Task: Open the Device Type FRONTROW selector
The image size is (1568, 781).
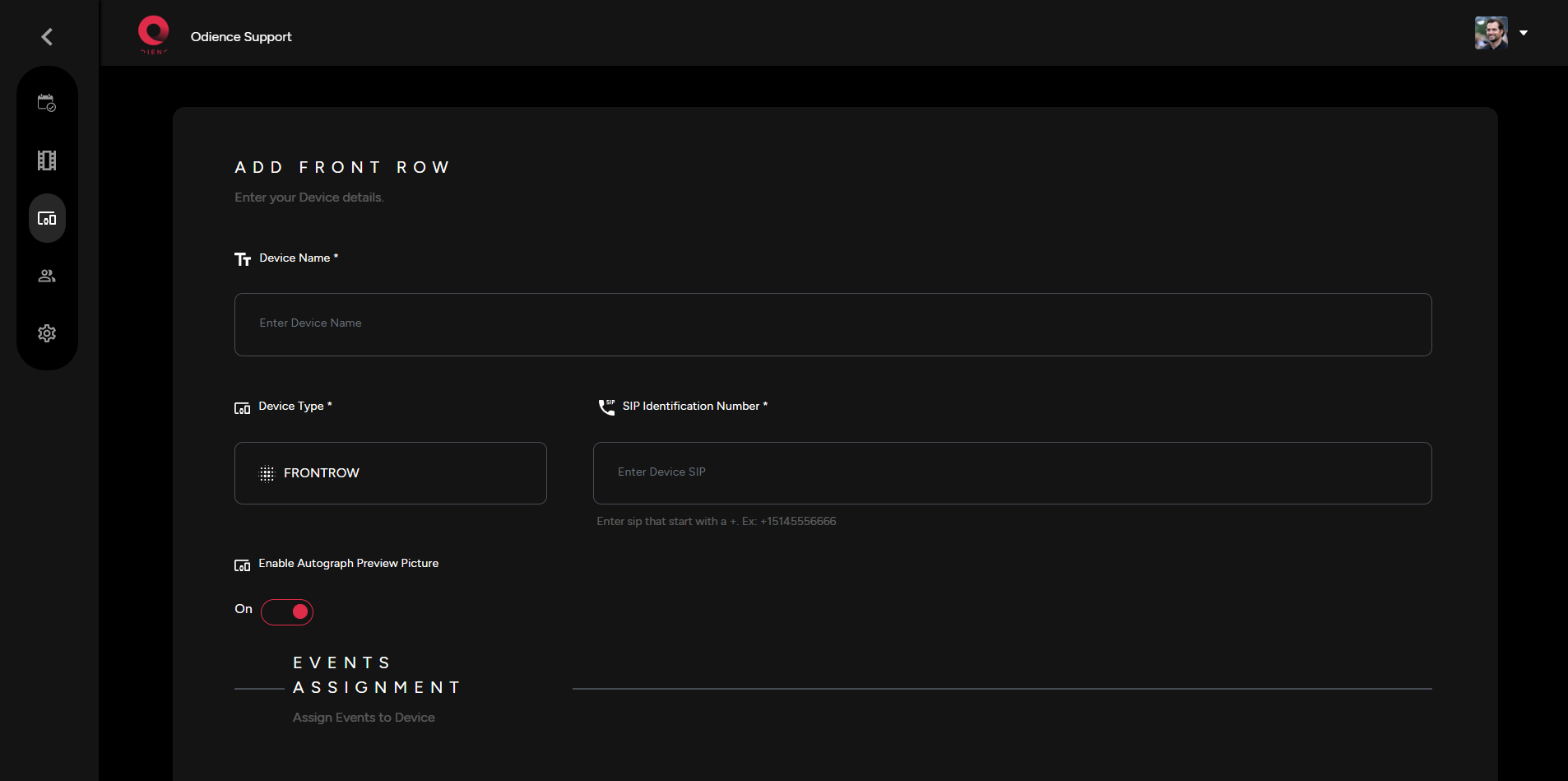Action: pyautogui.click(x=391, y=473)
